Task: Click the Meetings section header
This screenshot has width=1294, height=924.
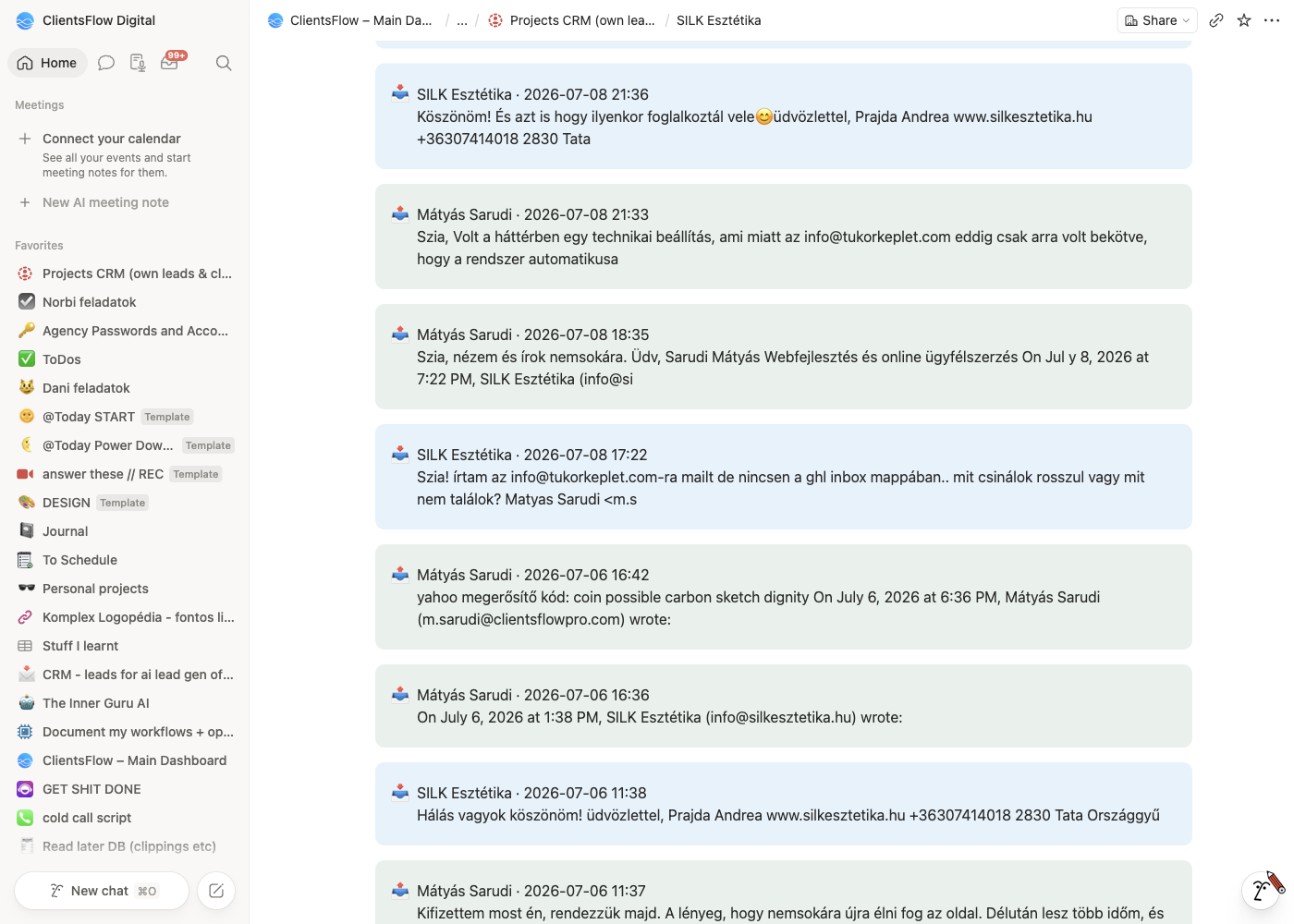Action: (40, 105)
